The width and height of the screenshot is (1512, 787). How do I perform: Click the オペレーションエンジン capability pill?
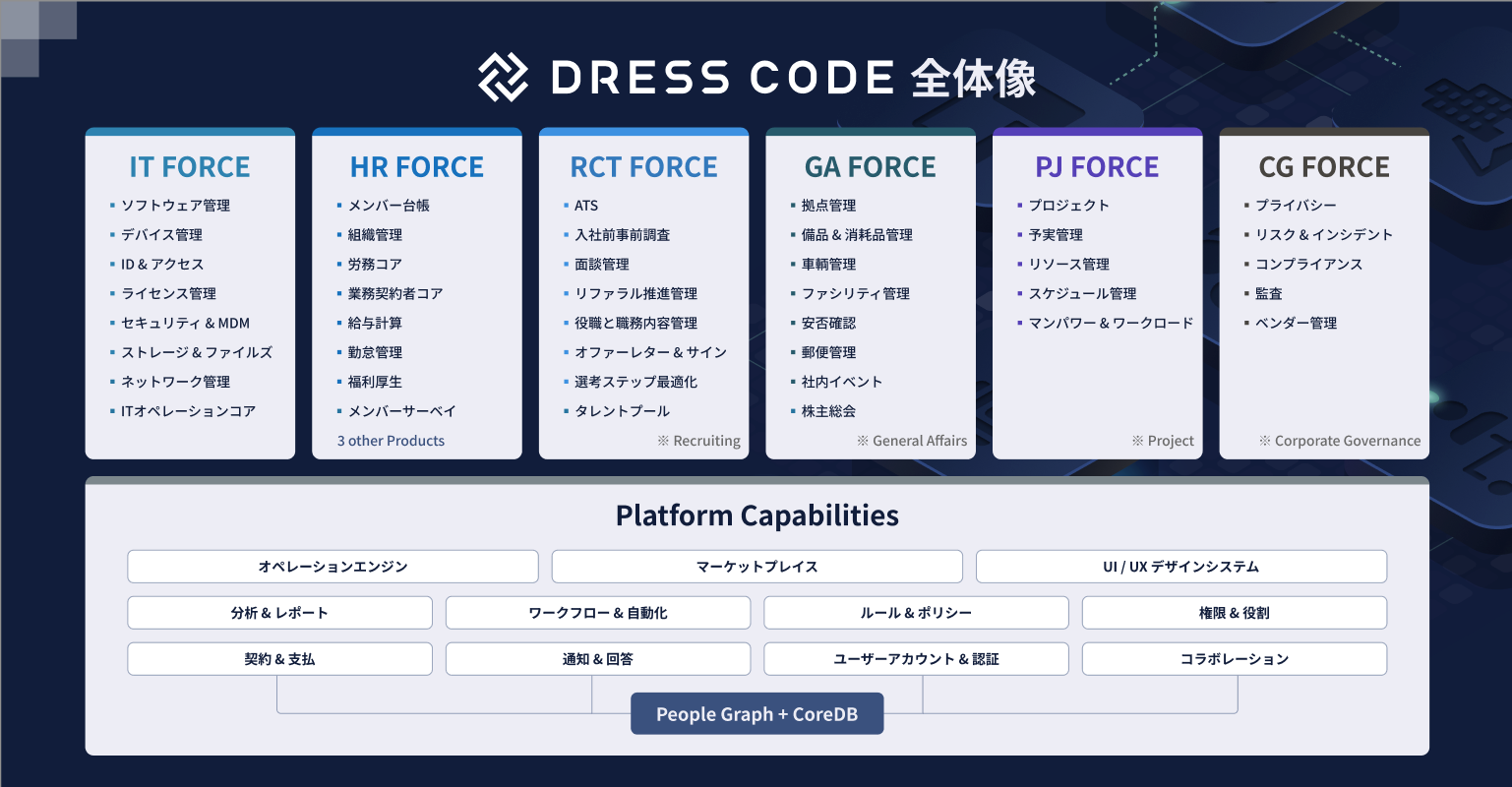coord(333,566)
